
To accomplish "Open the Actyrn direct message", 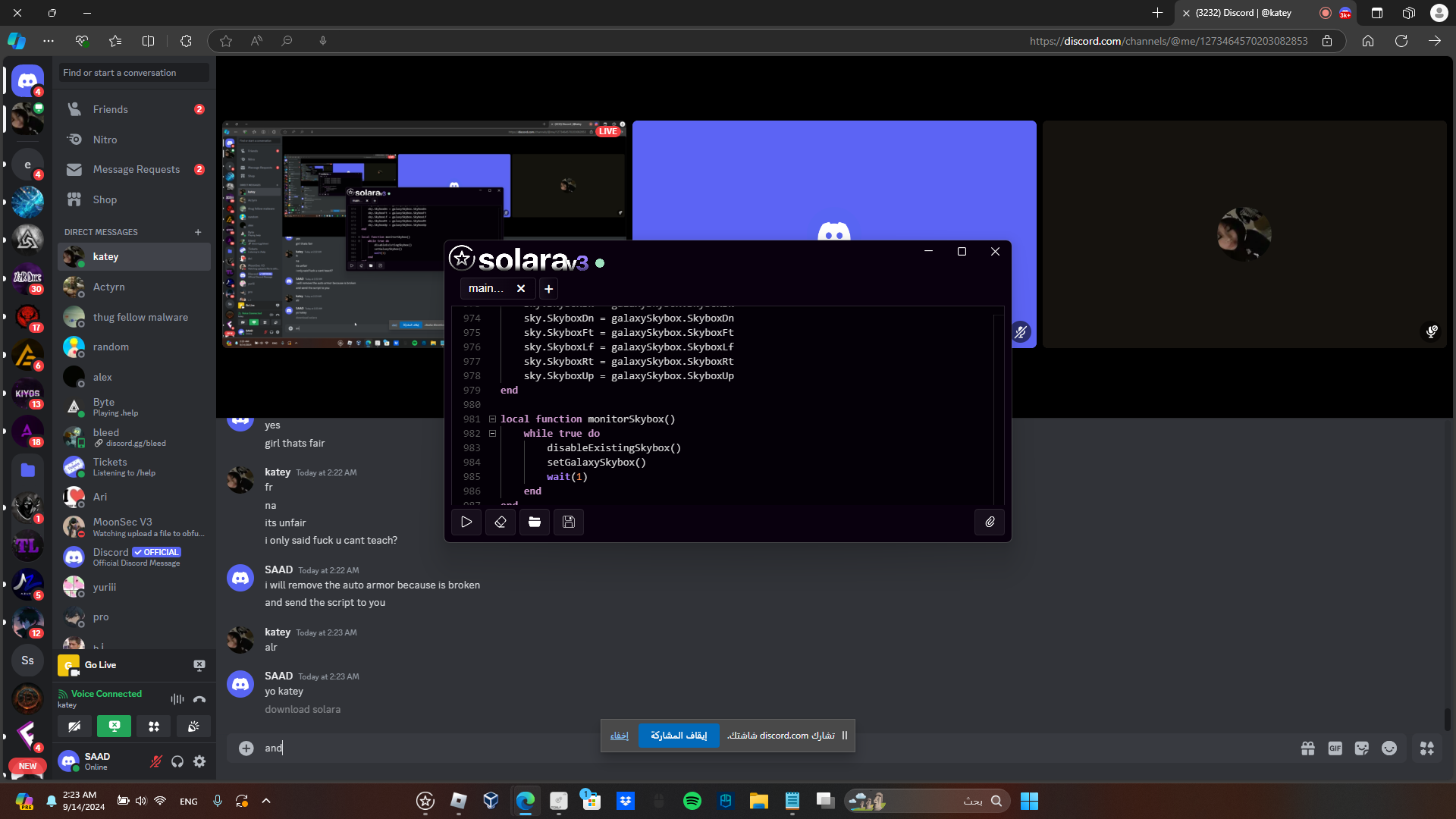I will pyautogui.click(x=134, y=287).
